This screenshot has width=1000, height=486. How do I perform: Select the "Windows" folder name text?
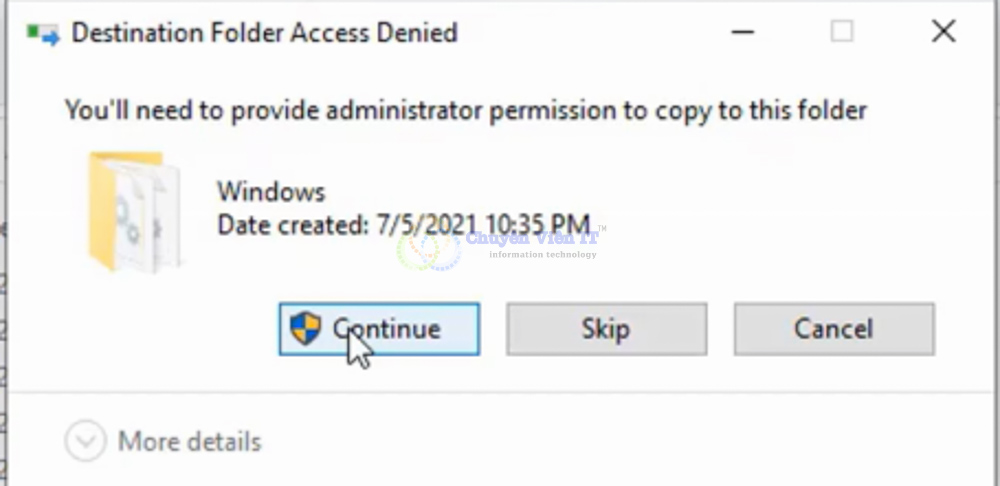click(x=271, y=191)
